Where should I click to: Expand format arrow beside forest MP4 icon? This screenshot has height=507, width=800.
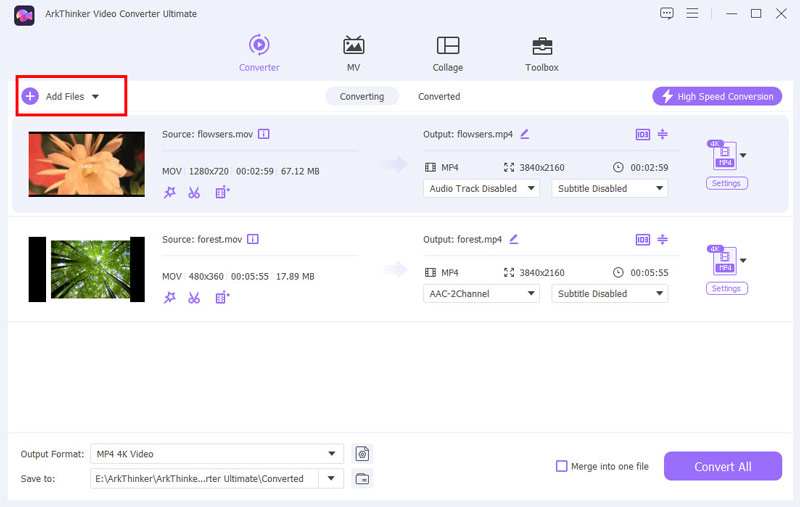pos(743,260)
